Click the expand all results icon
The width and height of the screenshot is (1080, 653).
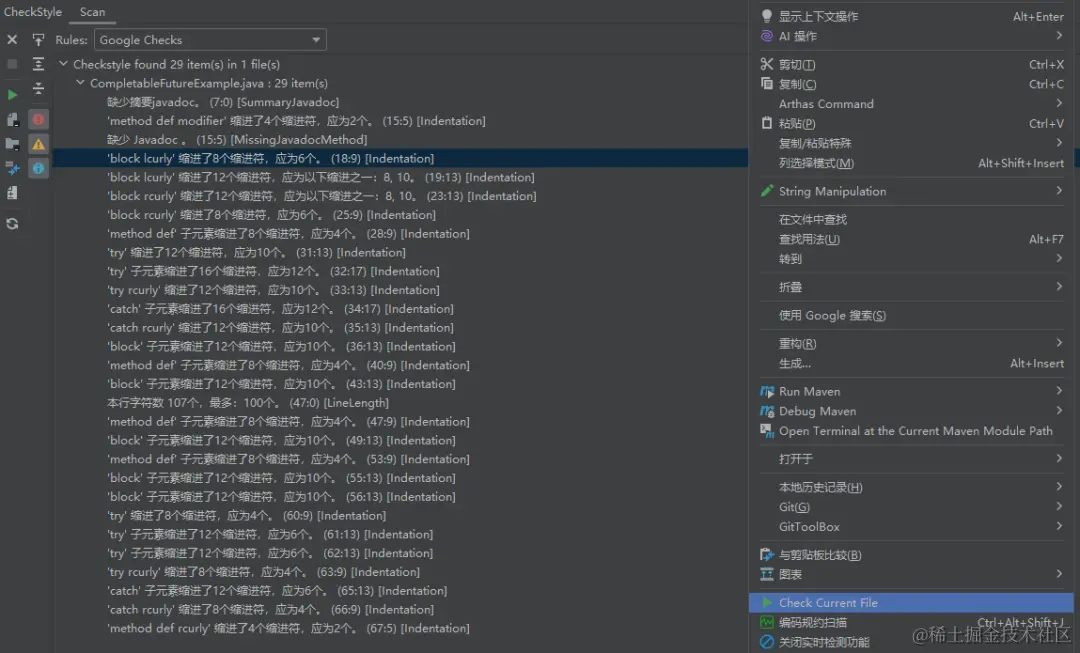[x=39, y=64]
